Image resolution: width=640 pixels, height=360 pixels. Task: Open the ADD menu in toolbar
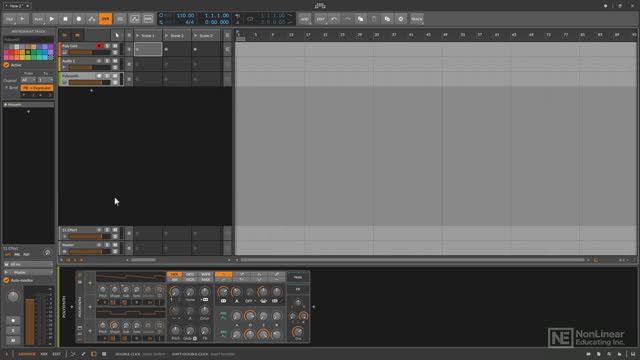coord(304,19)
